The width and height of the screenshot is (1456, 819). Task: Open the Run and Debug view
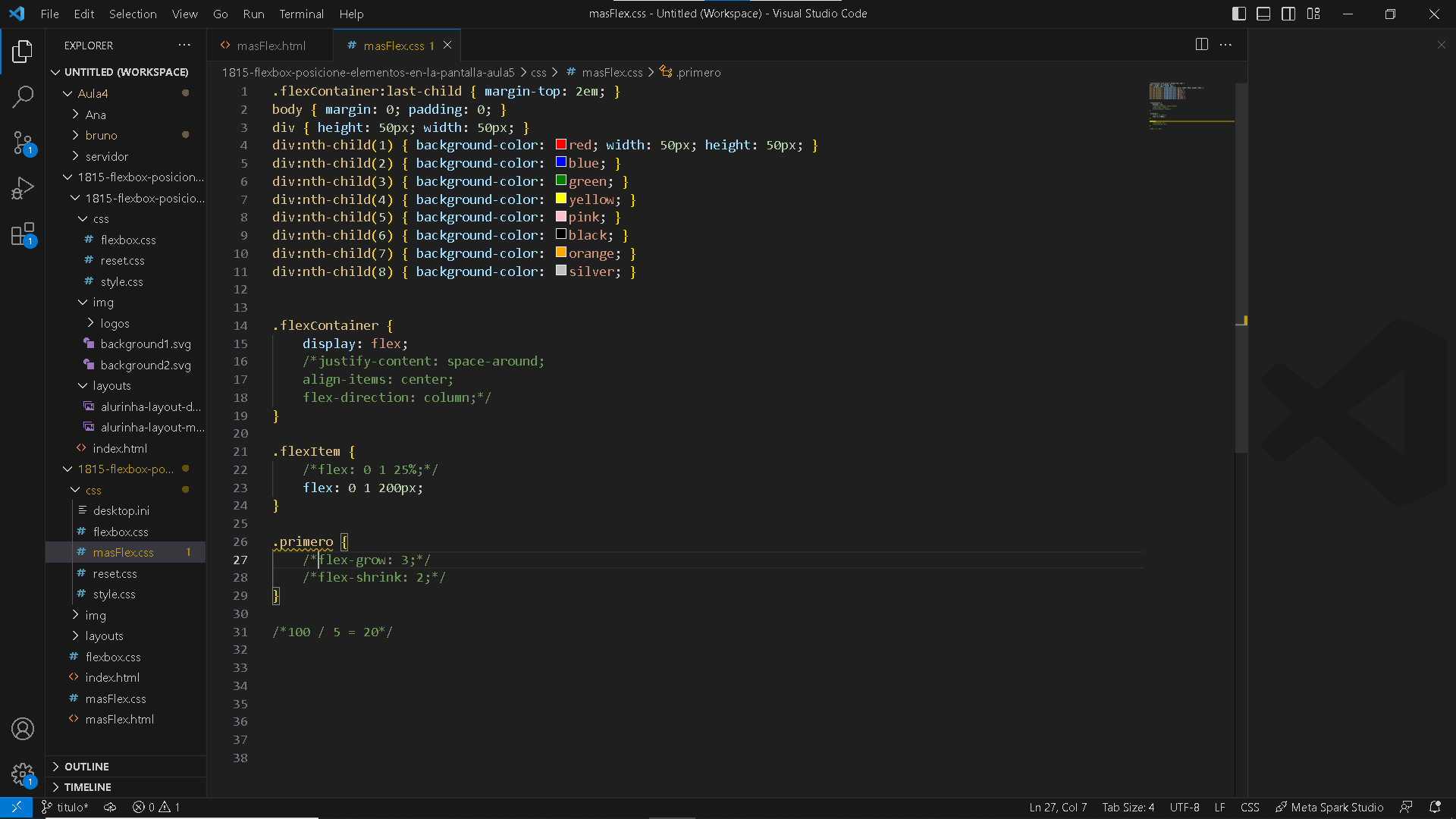coord(23,188)
